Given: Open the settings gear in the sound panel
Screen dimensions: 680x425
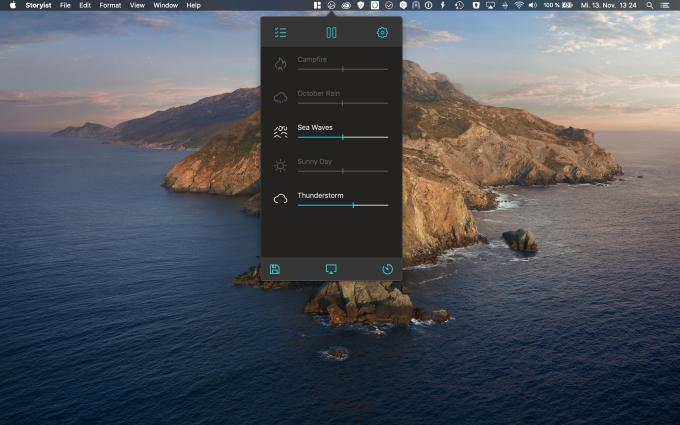Looking at the screenshot, I should pyautogui.click(x=382, y=33).
